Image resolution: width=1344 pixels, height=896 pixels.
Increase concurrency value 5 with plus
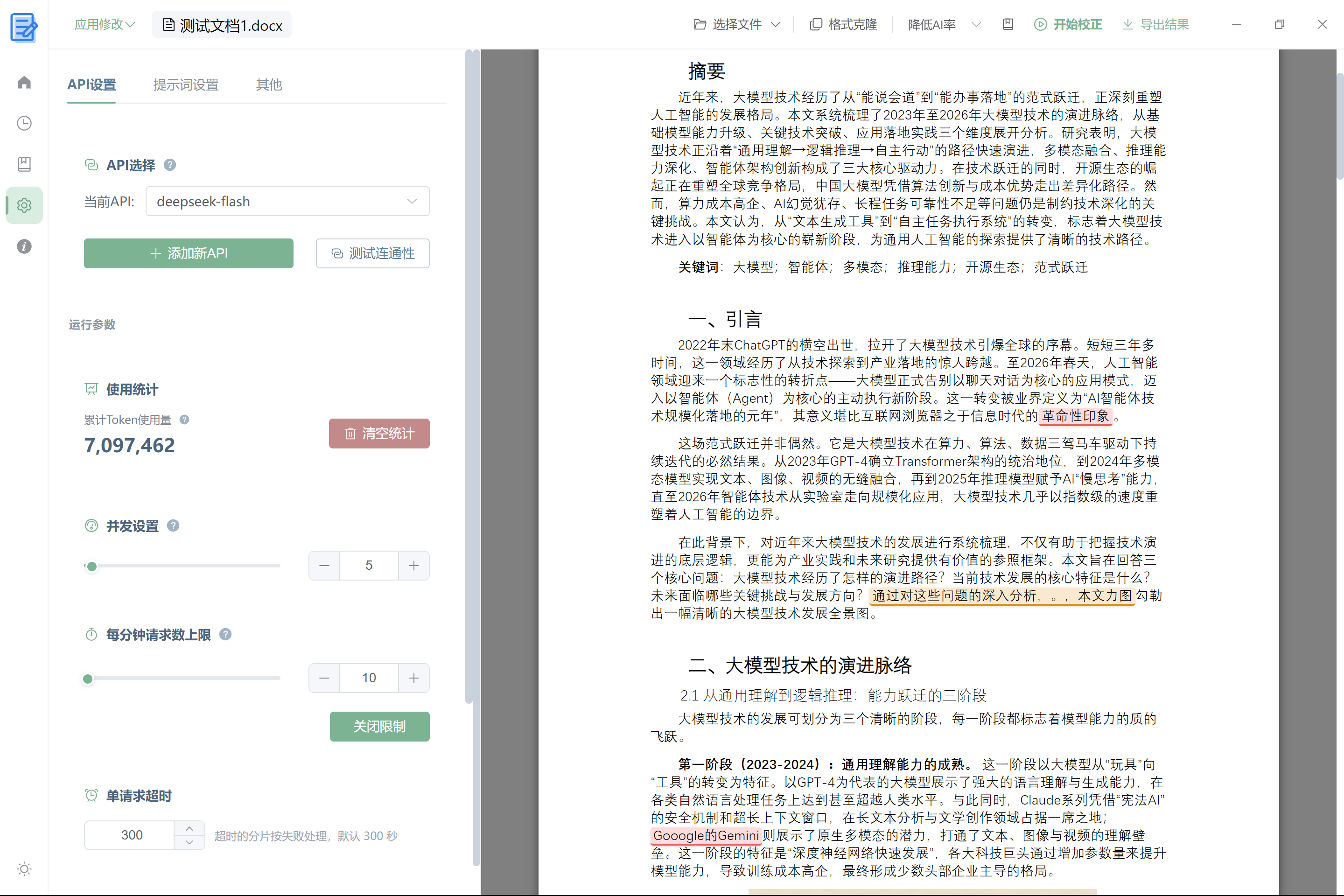coord(414,566)
